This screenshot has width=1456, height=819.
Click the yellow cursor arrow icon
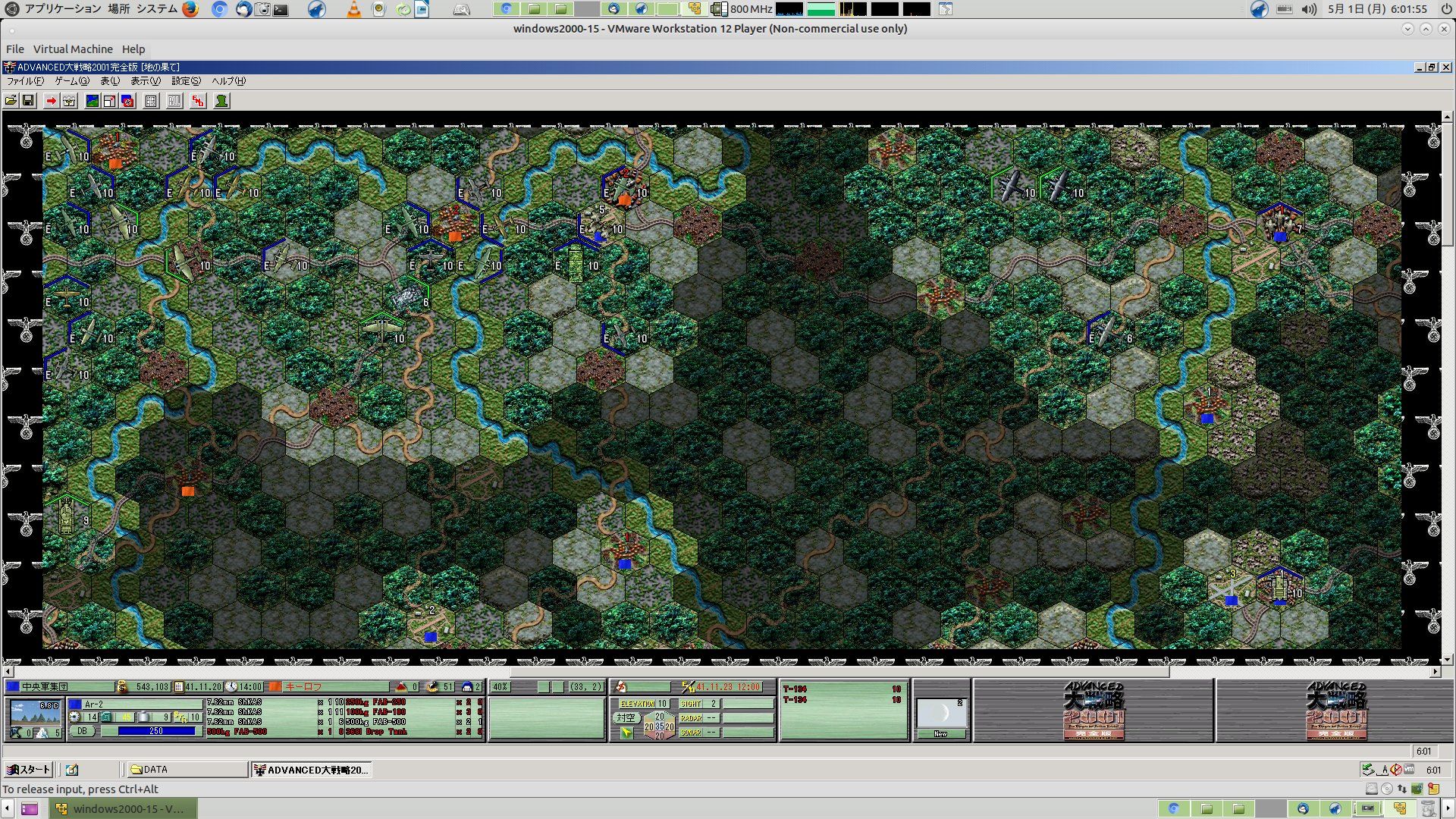coord(626,733)
